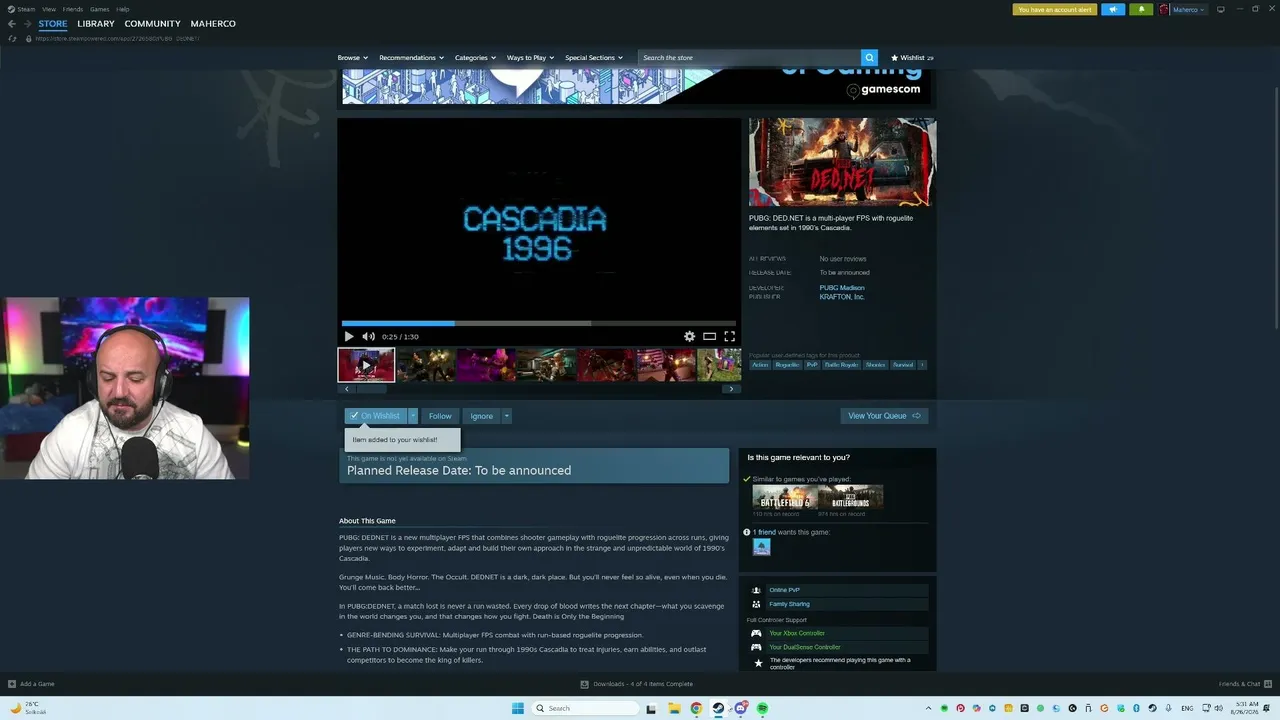Image resolution: width=1280 pixels, height=720 pixels.
Task: Click the Battle Royale tag
Action: 841,365
